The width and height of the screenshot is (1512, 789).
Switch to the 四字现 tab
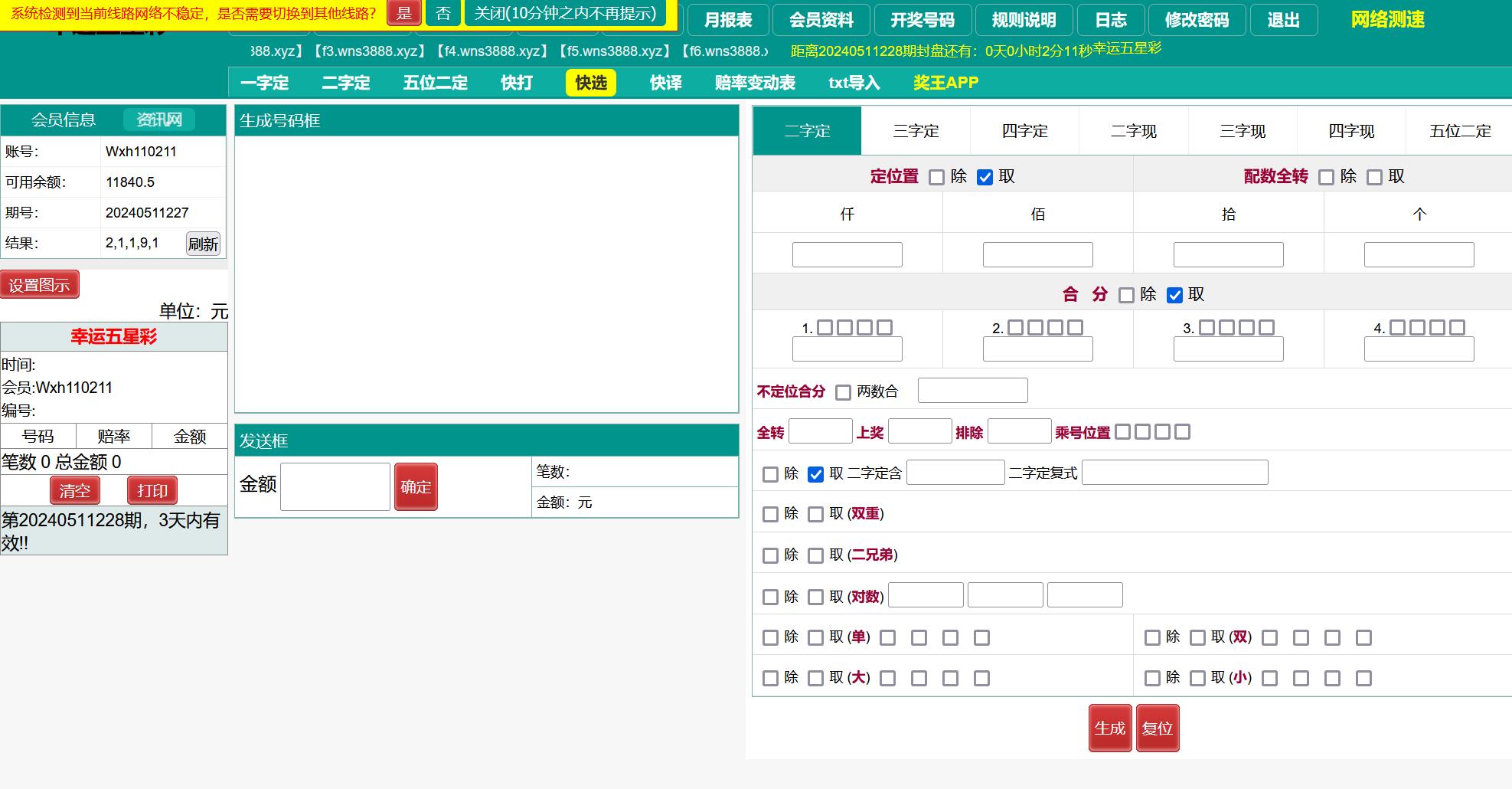1351,131
